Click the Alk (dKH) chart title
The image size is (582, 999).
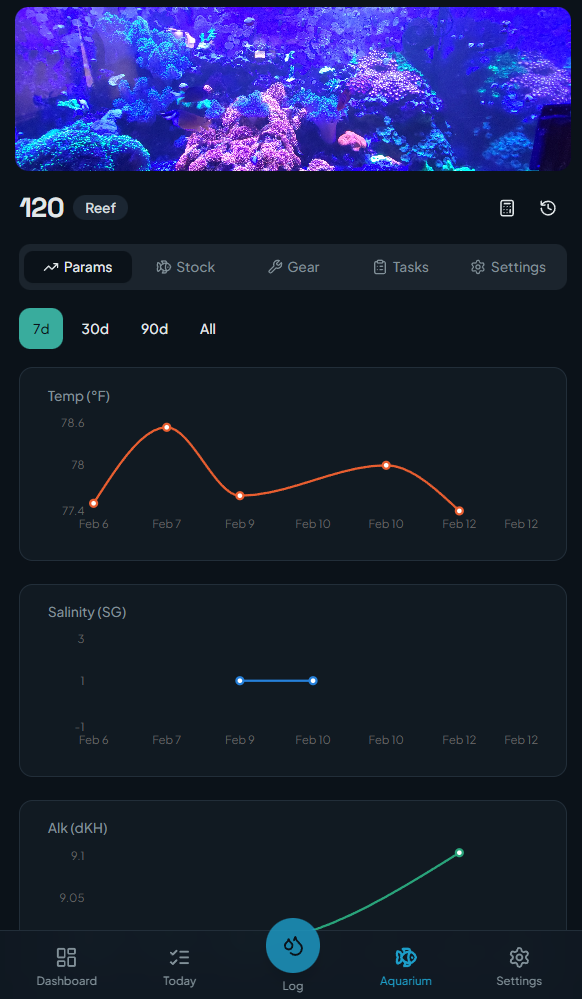coord(78,829)
